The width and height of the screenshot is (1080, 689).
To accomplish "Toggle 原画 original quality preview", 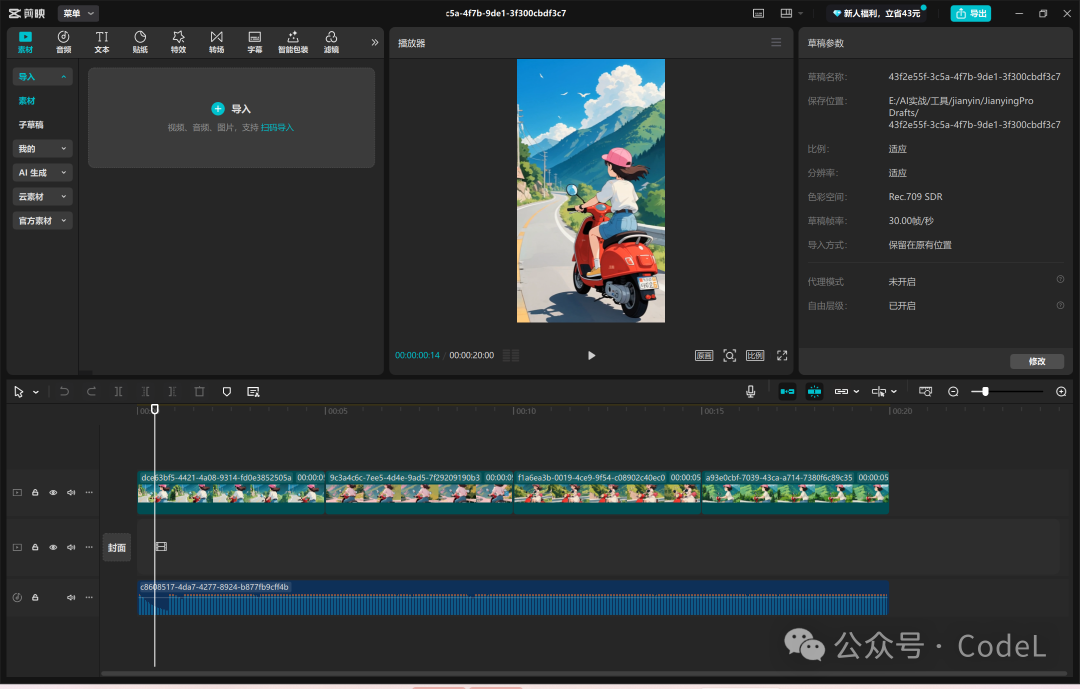I will pos(704,356).
